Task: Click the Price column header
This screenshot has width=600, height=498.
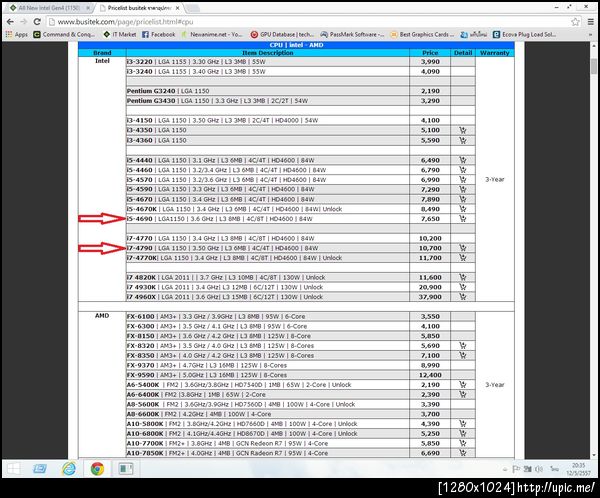Action: [430, 53]
